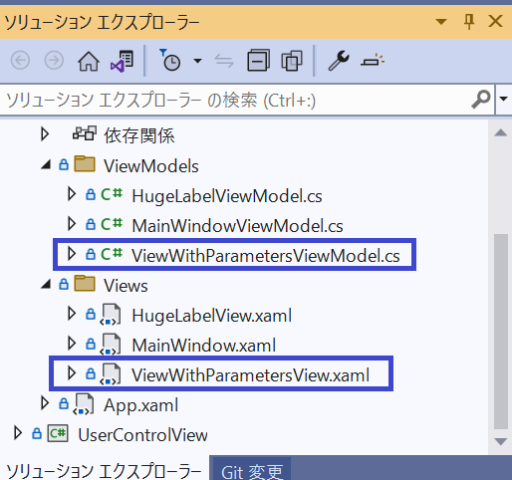
Task: Open the search options dropdown arrow
Action: [503, 99]
